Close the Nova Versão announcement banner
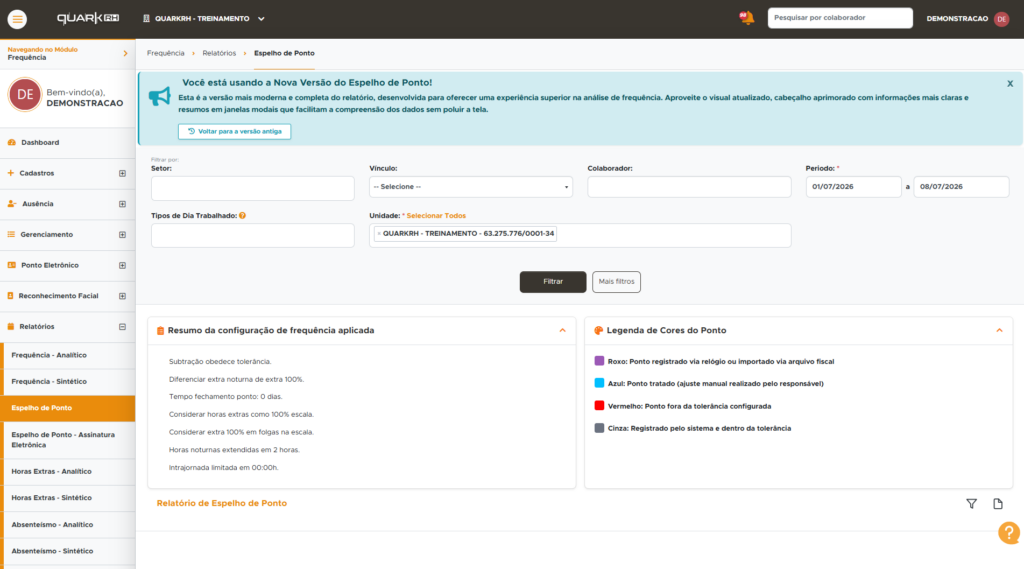1024x569 pixels. pyautogui.click(x=1010, y=84)
